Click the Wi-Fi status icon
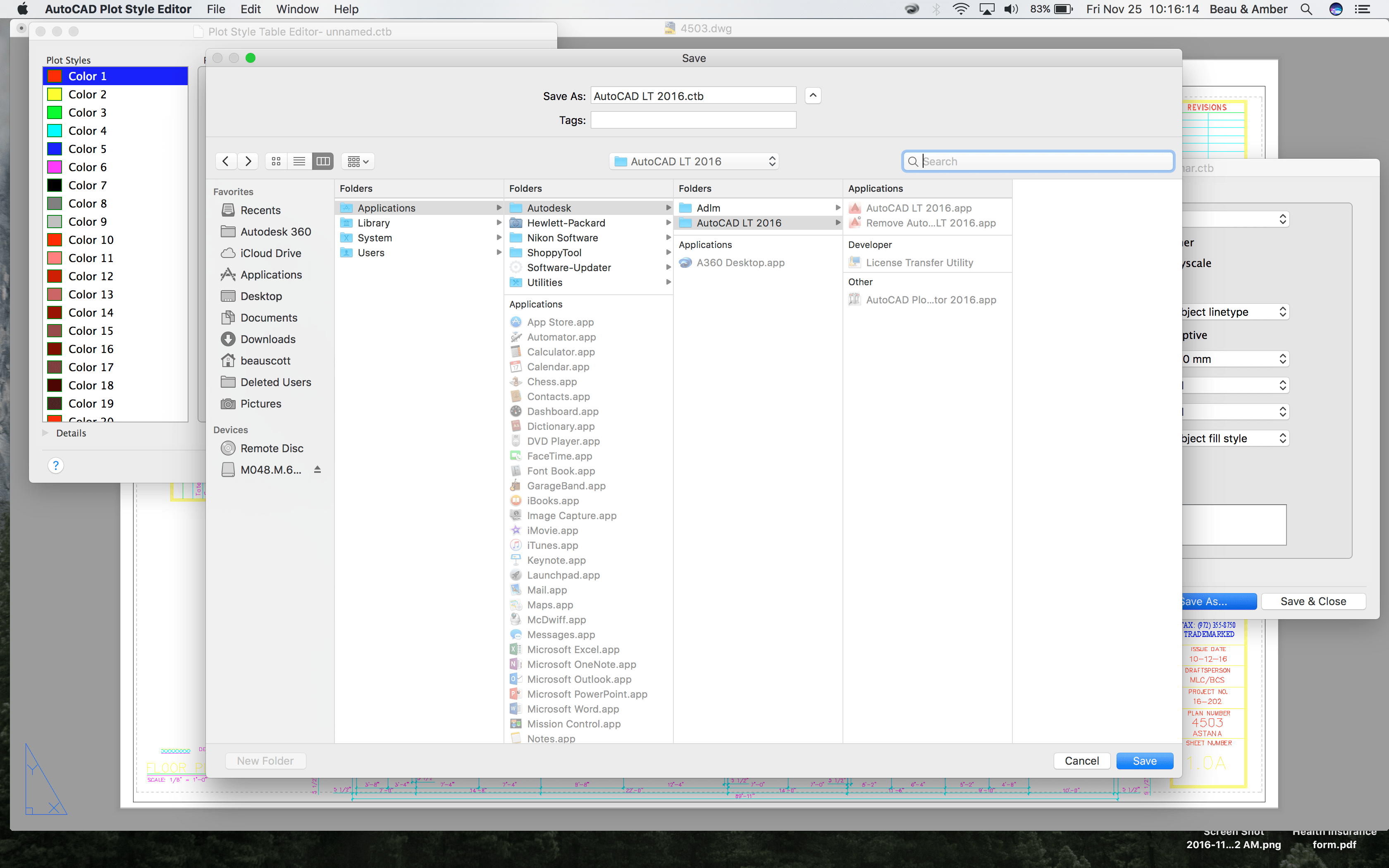The height and width of the screenshot is (868, 1389). [961, 9]
